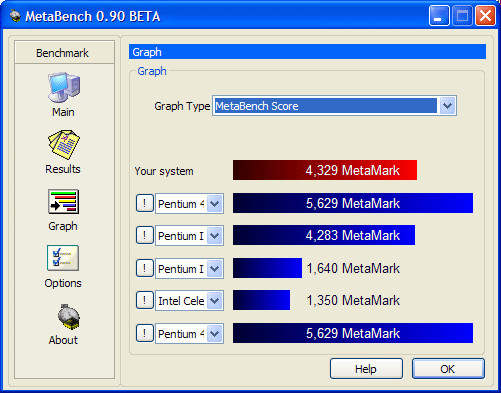Click info button beside 4,283 MetaMark row
Screen dimensions: 501x393
pyautogui.click(x=144, y=235)
